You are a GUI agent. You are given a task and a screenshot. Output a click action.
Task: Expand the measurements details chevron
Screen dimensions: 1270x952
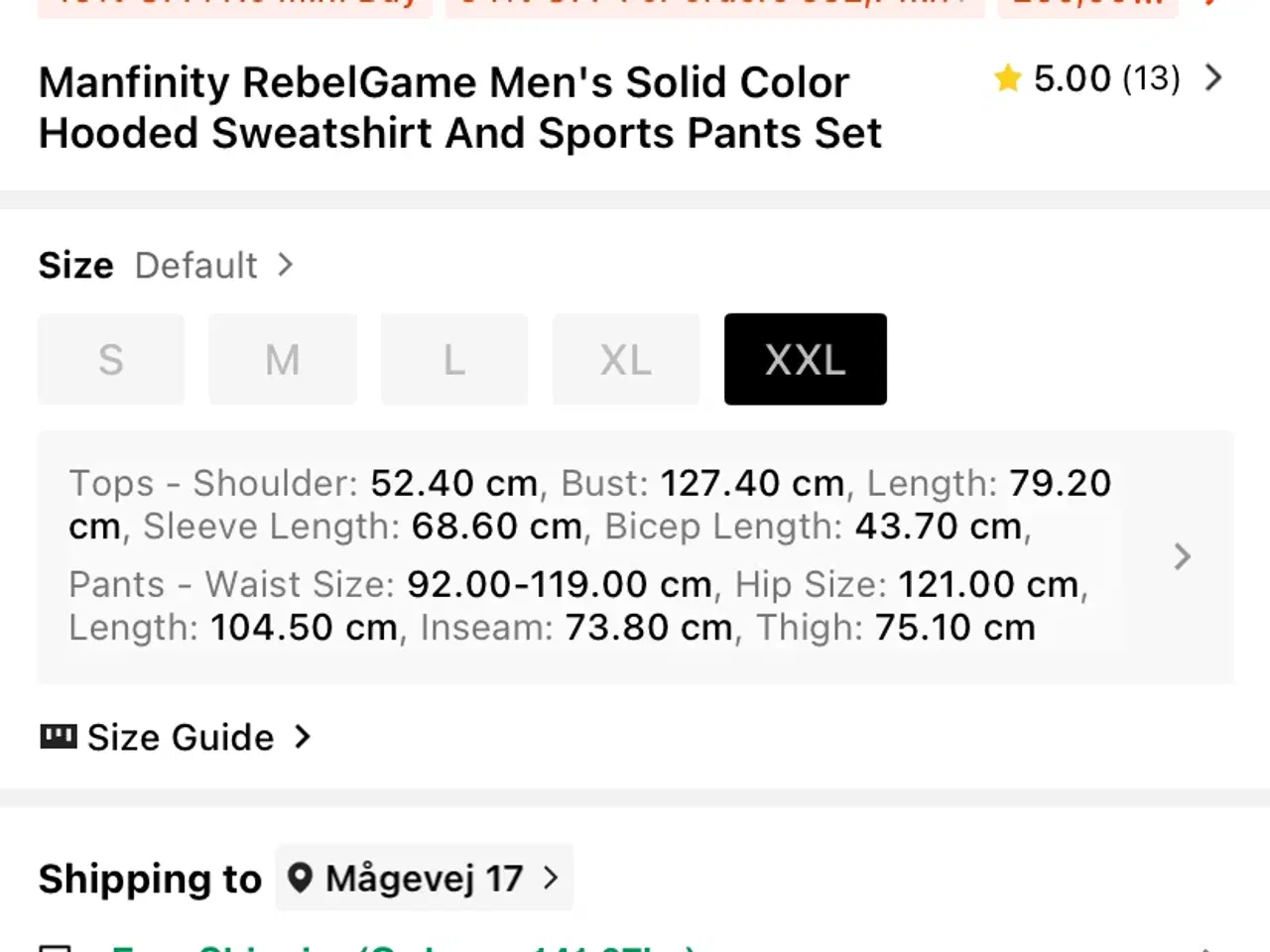(x=1182, y=556)
